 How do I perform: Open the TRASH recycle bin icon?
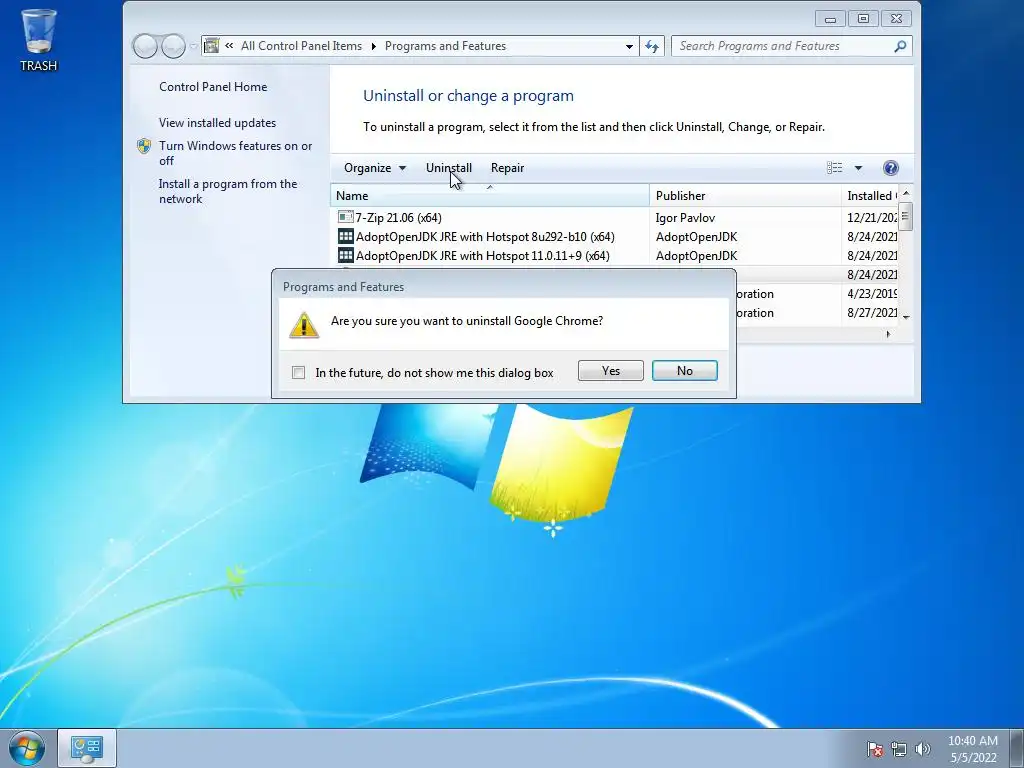coord(39,39)
